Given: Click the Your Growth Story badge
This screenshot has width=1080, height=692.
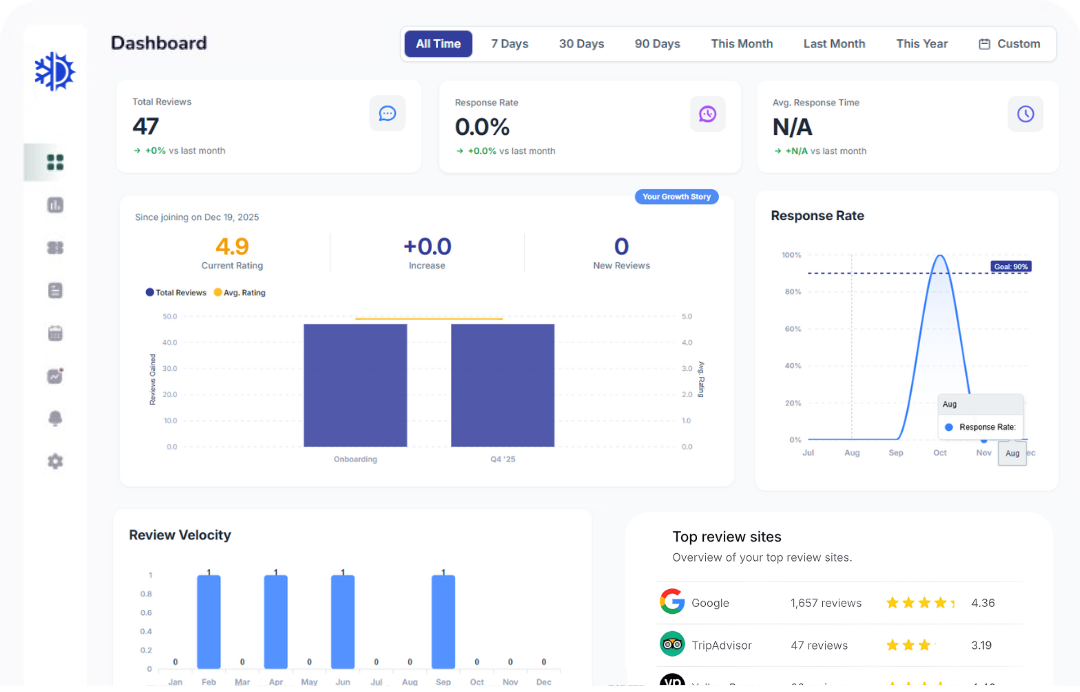Looking at the screenshot, I should pyautogui.click(x=676, y=197).
